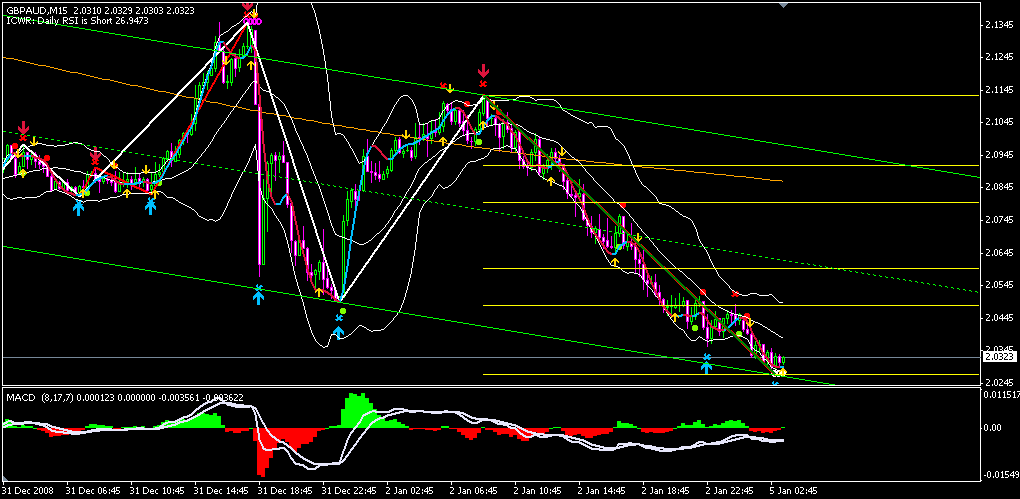Select the green dot under the 31 Dec 22:45 trough
1020x499 pixels.
[x=344, y=311]
